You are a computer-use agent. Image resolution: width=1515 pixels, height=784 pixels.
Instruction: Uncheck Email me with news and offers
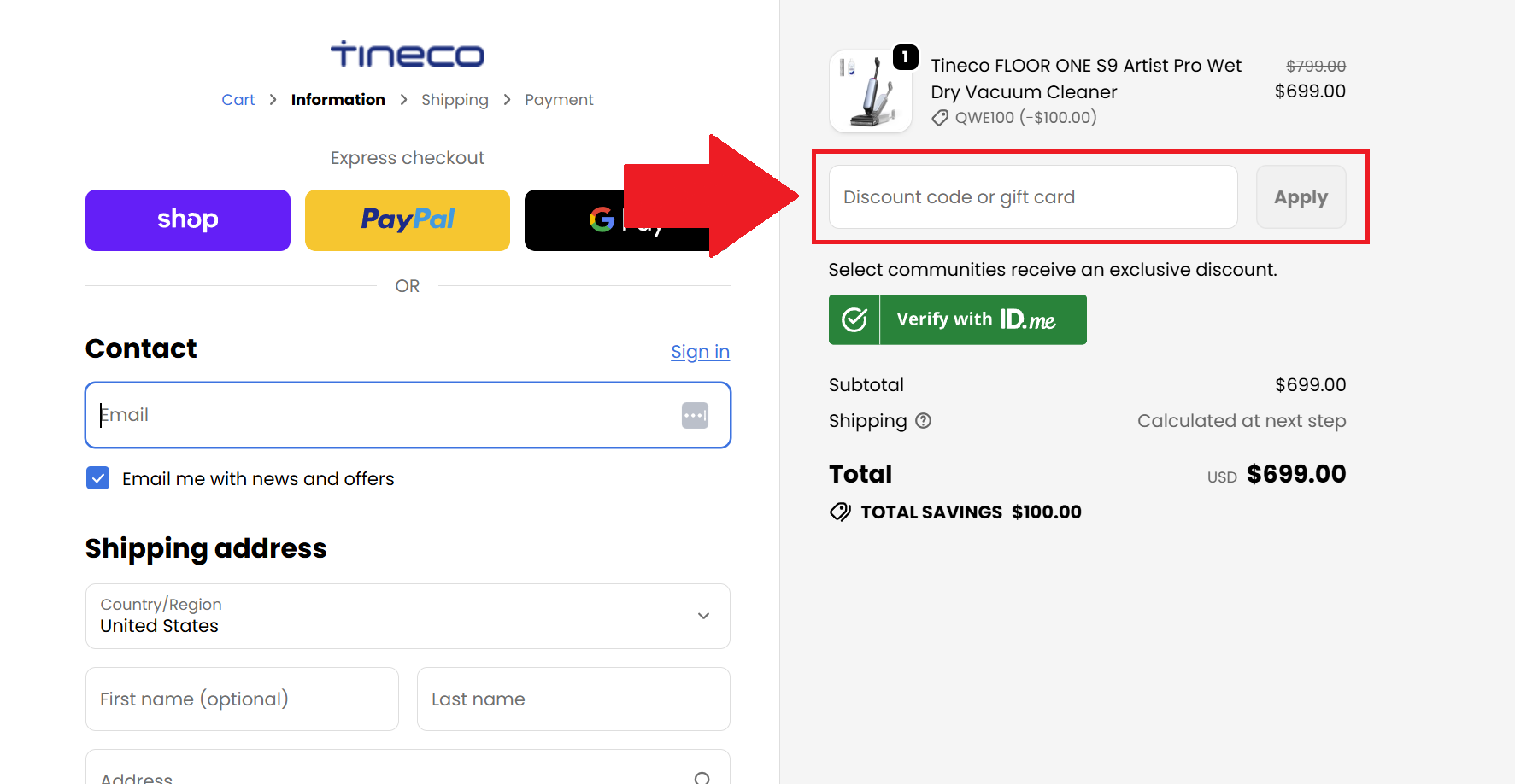click(x=97, y=478)
